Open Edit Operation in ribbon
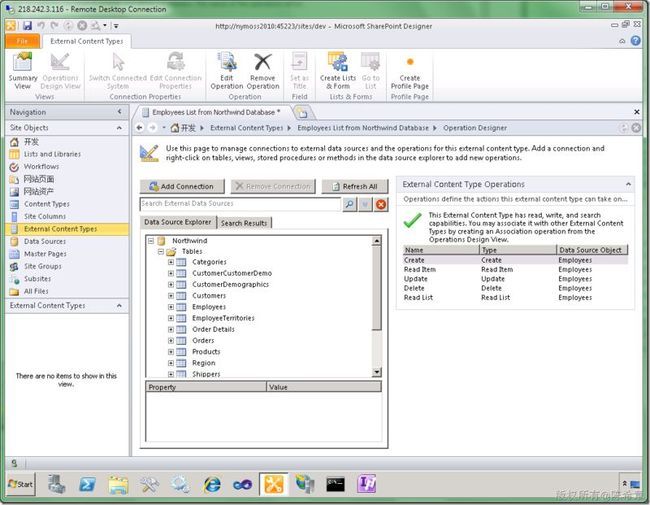Viewport: 650px width, 505px height. (x=226, y=70)
